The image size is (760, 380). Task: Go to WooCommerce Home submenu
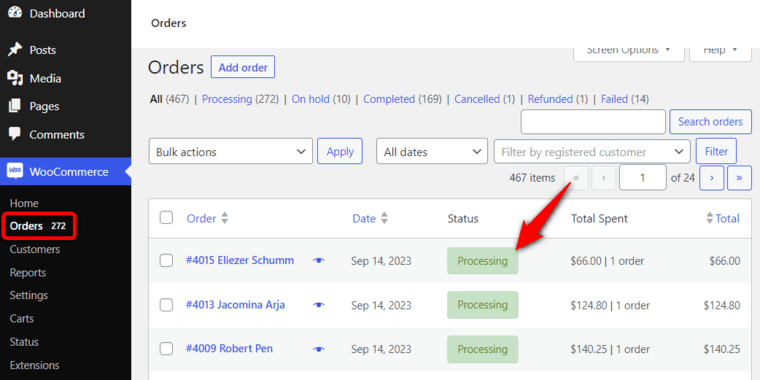[24, 203]
